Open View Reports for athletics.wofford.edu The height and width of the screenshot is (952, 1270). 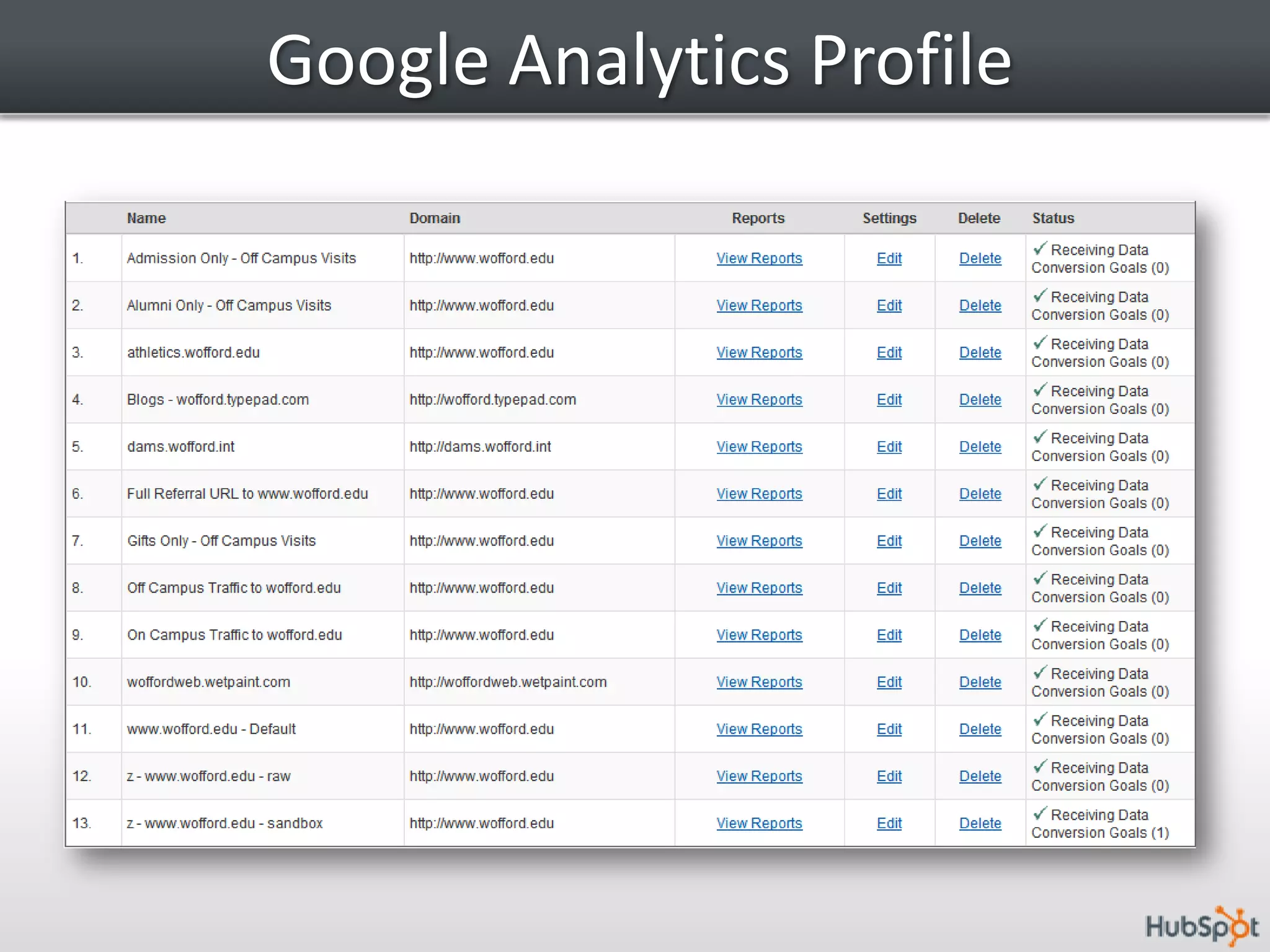759,353
